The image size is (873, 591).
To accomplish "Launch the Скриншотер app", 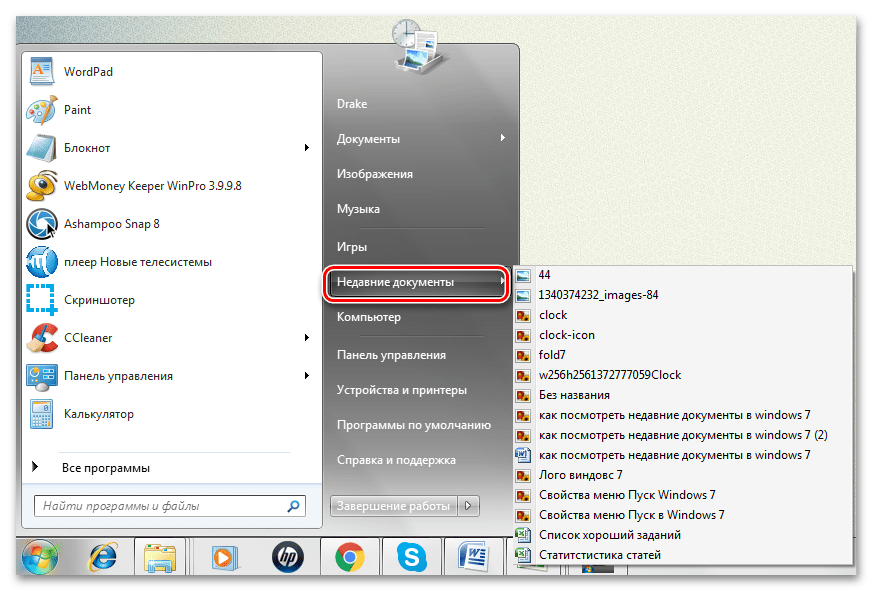I will click(x=98, y=300).
